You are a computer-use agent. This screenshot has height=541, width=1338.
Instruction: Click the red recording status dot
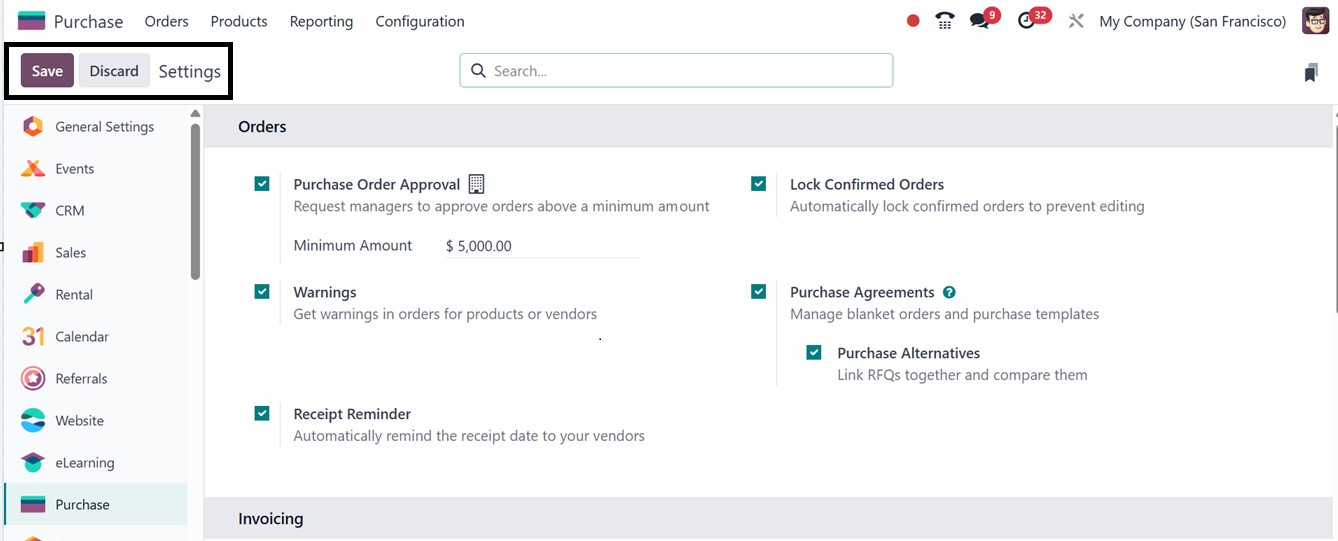[913, 21]
